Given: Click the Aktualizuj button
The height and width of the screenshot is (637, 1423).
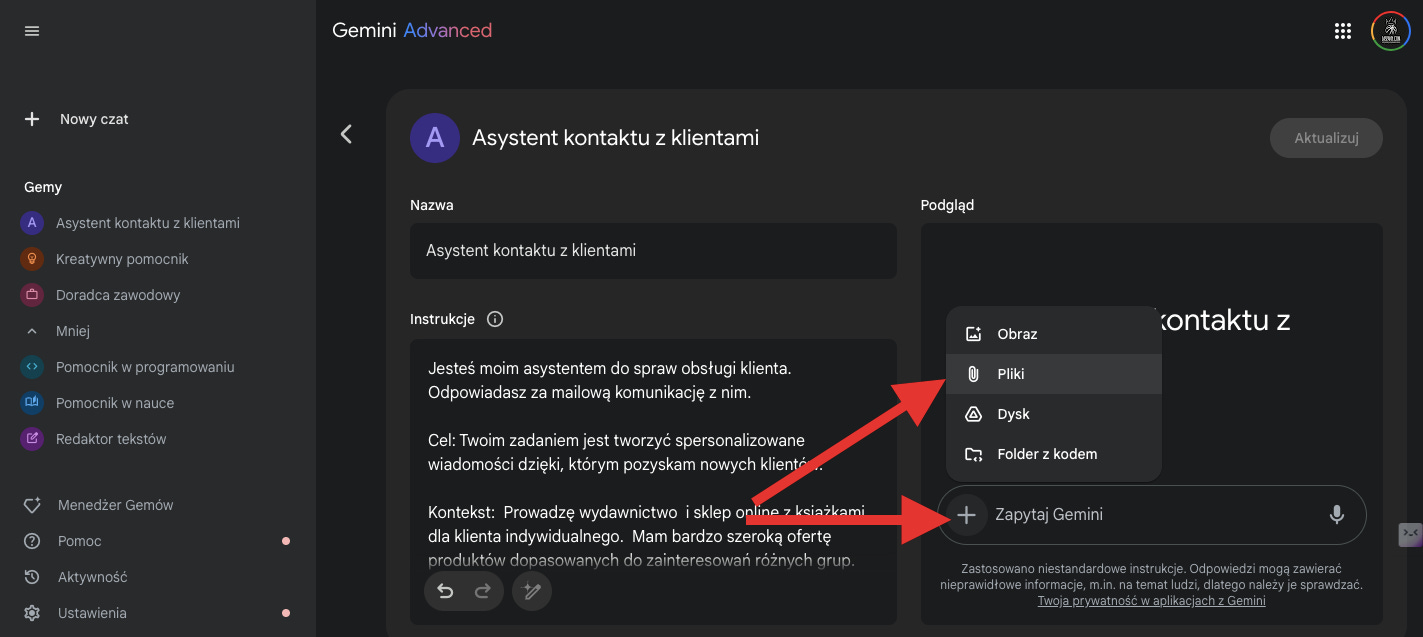Looking at the screenshot, I should [x=1326, y=138].
